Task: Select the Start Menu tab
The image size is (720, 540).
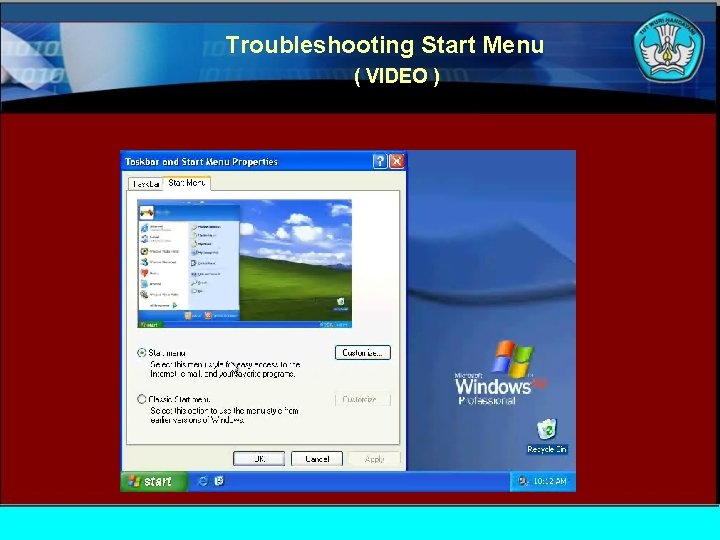Action: (x=186, y=183)
